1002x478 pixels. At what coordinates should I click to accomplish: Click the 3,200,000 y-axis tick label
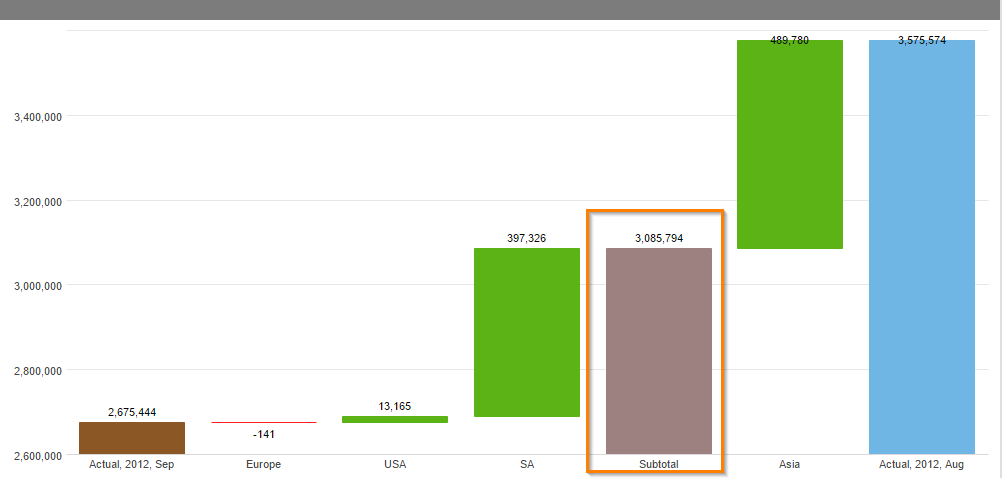click(38, 202)
